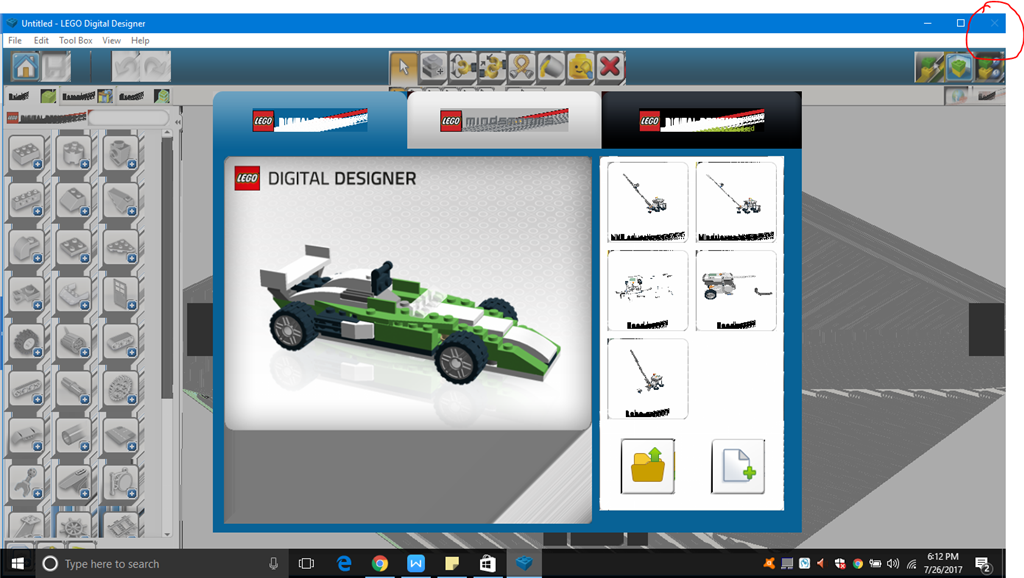The height and width of the screenshot is (578, 1024).
Task: Expand plus on the cylinder tube category
Action: pyautogui.click(x=85, y=446)
